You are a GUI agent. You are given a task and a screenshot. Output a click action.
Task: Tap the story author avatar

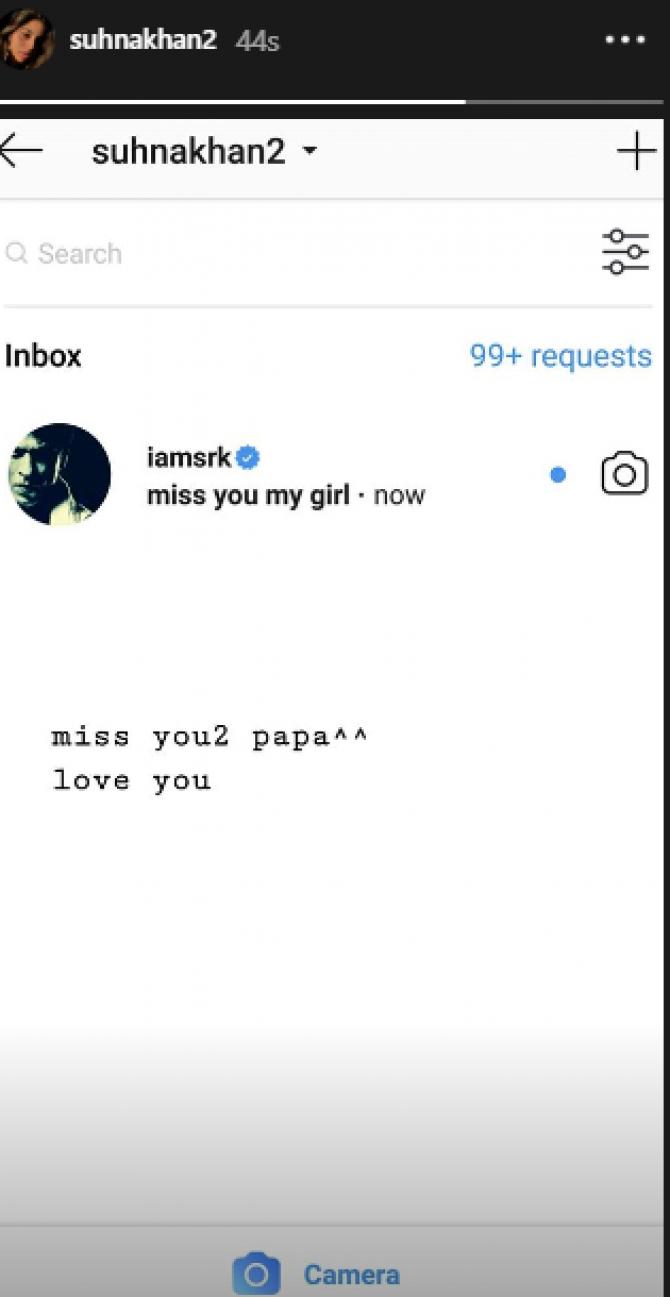24,39
